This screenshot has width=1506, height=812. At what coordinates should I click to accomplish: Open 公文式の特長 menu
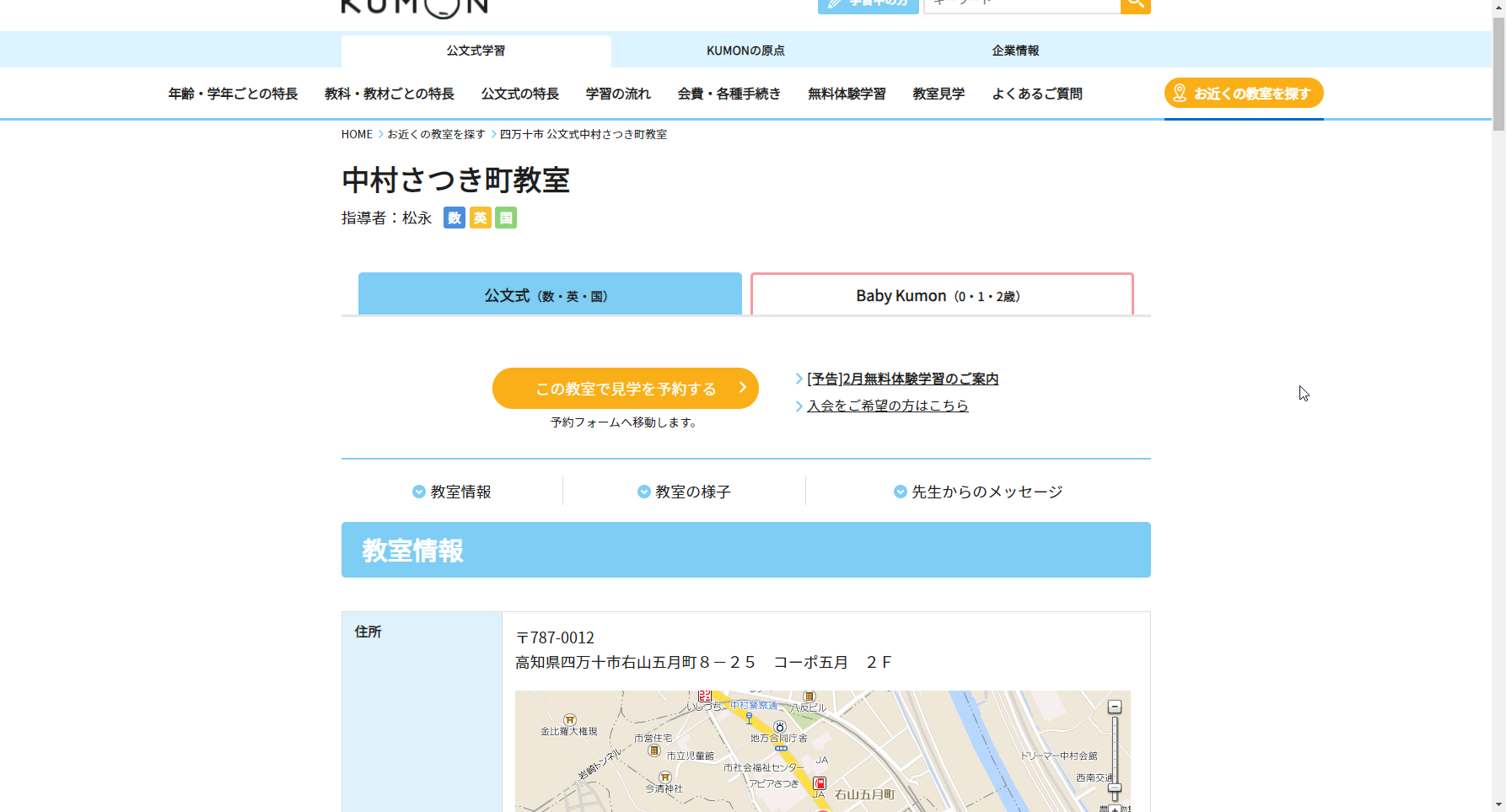[x=520, y=94]
